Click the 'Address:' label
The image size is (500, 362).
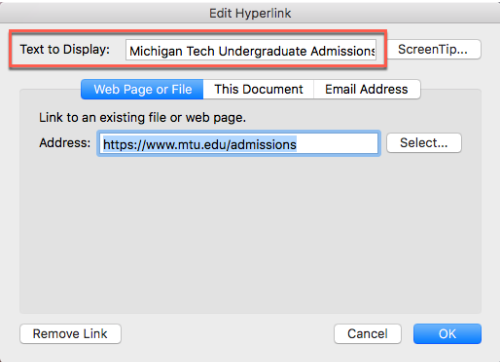click(65, 143)
